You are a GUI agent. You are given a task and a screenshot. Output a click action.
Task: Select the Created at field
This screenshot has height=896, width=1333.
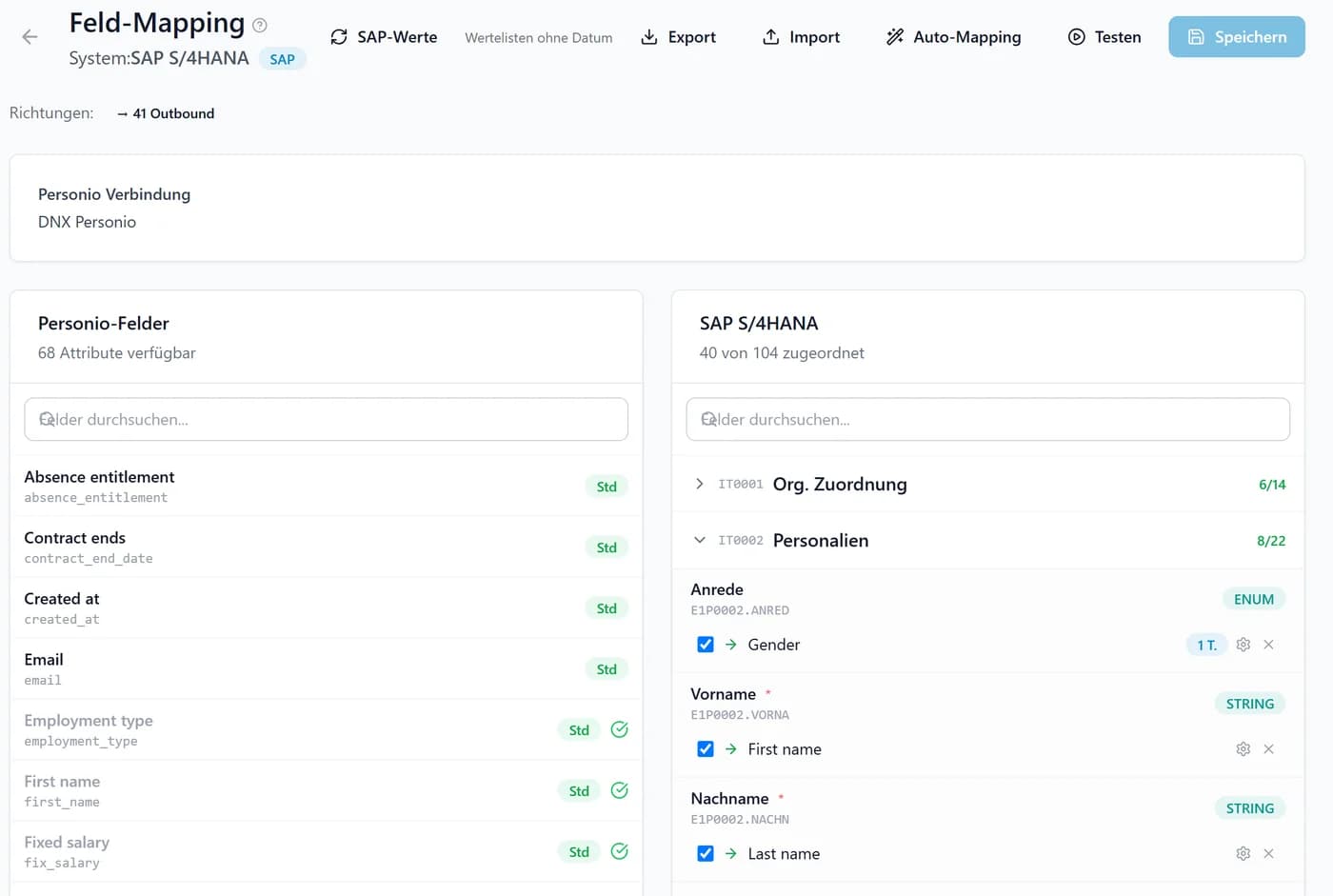(326, 607)
